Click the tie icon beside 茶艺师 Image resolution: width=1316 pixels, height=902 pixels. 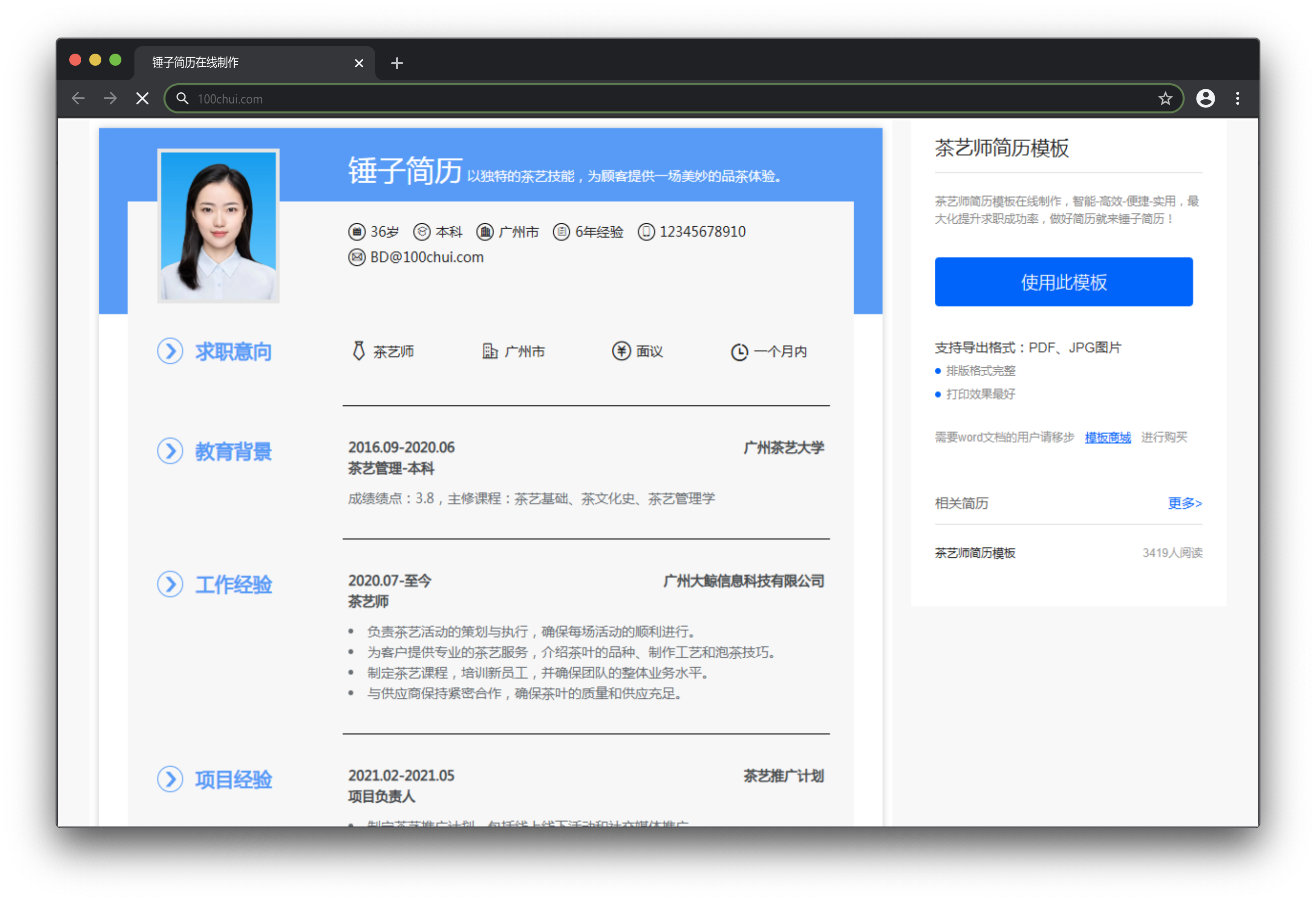(359, 351)
